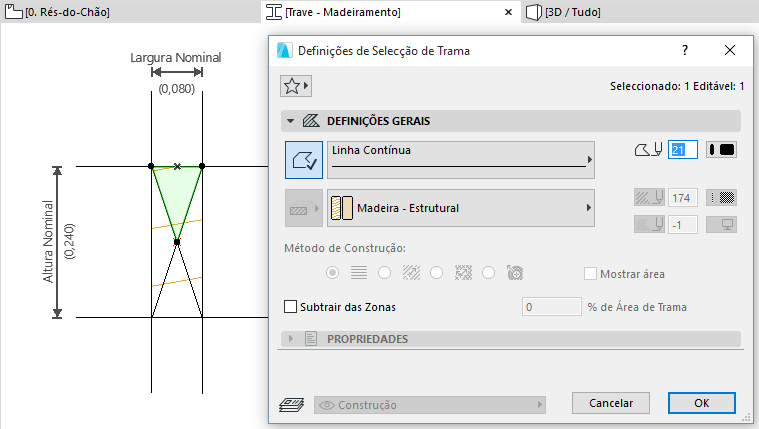Click the Cancelar button
The width and height of the screenshot is (759, 429).
611,403
